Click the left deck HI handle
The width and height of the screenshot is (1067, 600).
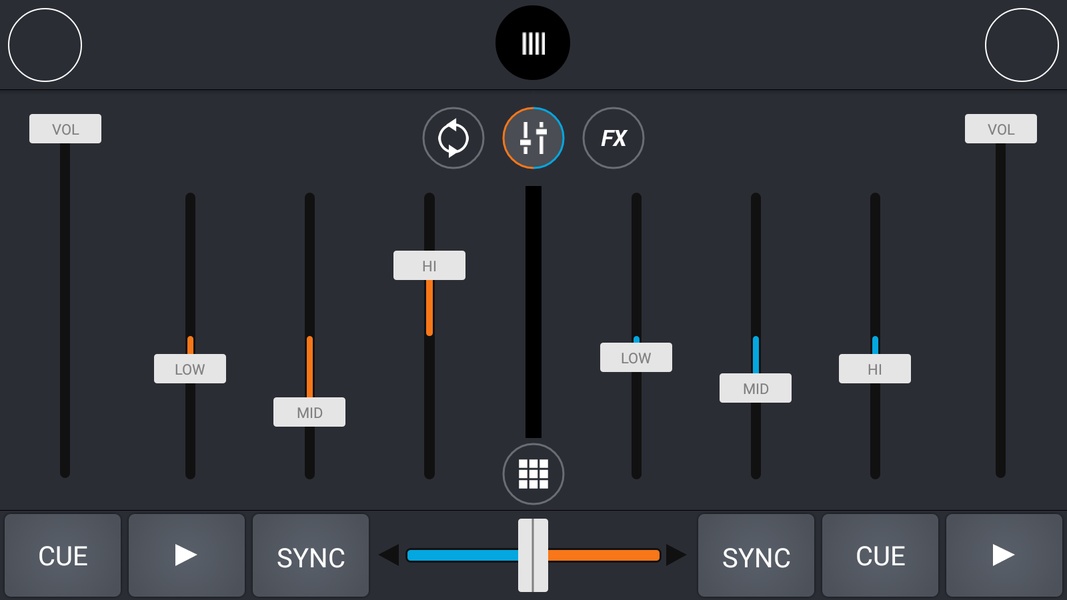click(x=429, y=265)
